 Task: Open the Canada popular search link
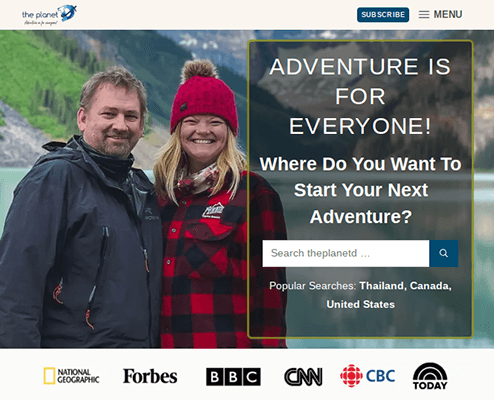[x=429, y=286]
